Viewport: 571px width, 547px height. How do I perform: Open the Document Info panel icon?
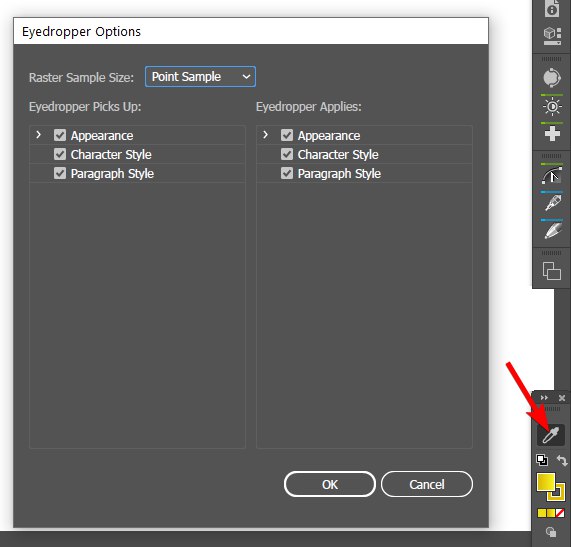552,9
